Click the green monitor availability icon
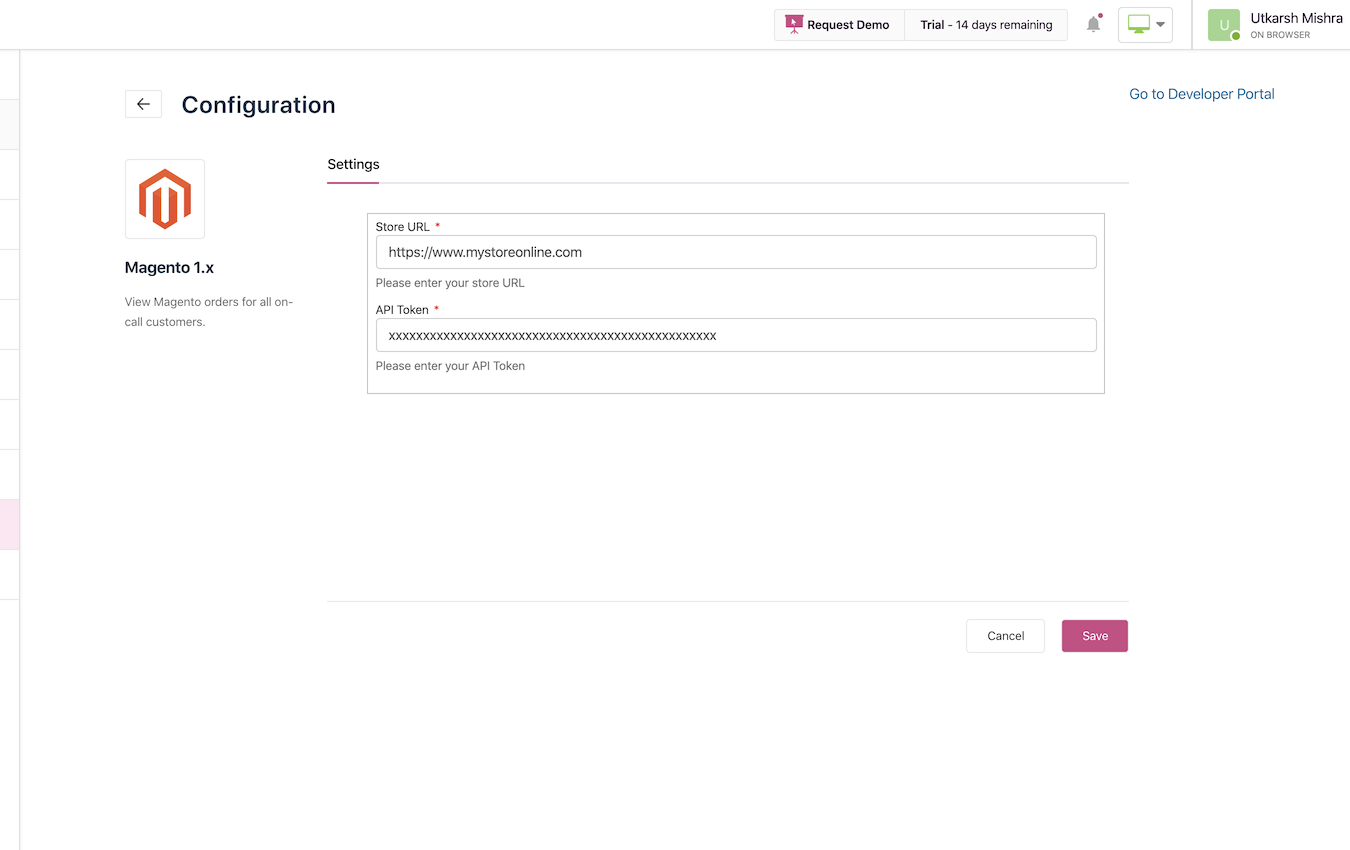Screen dimensions: 1350x850 click(1139, 24)
